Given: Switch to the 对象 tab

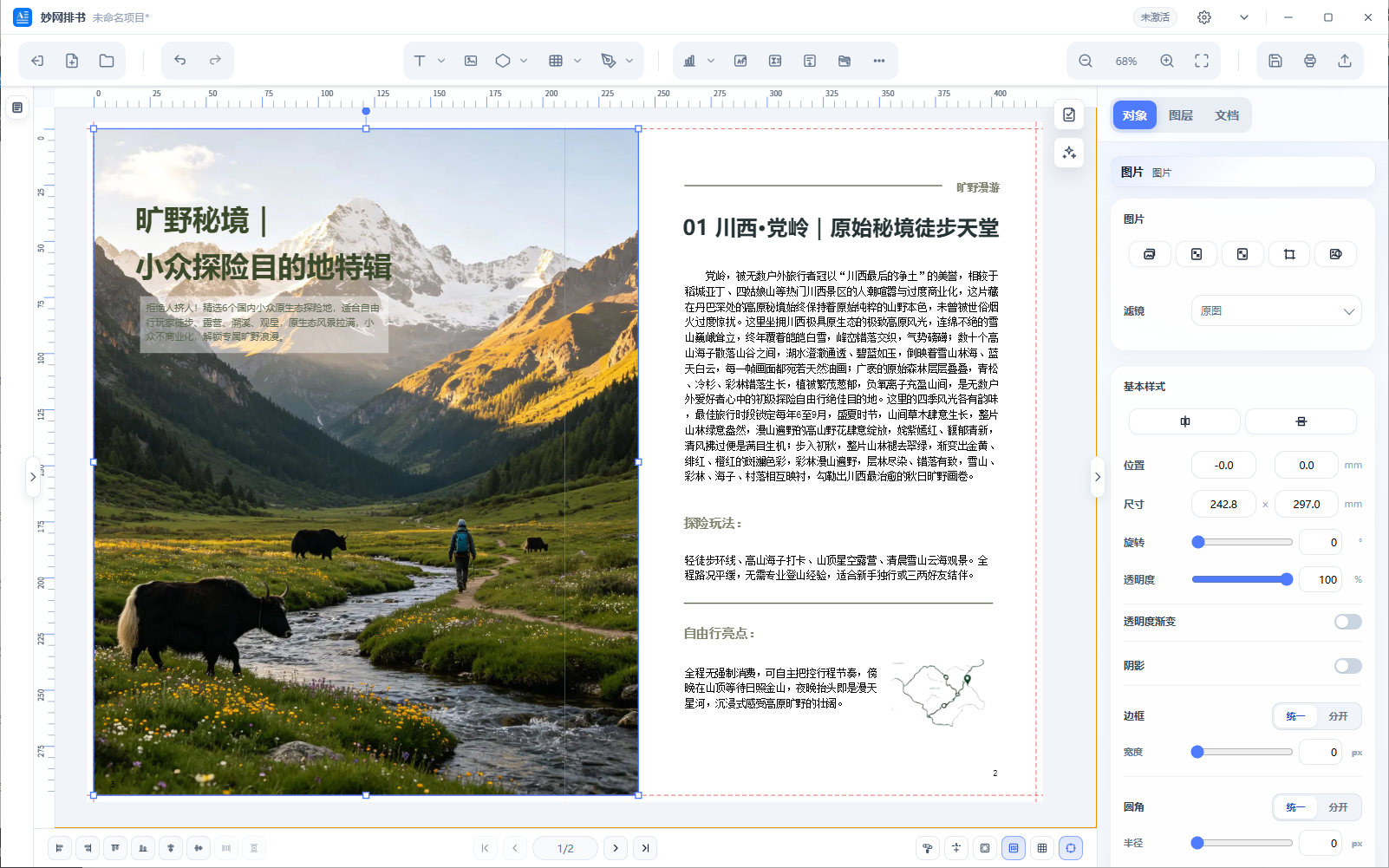Looking at the screenshot, I should click(1135, 115).
